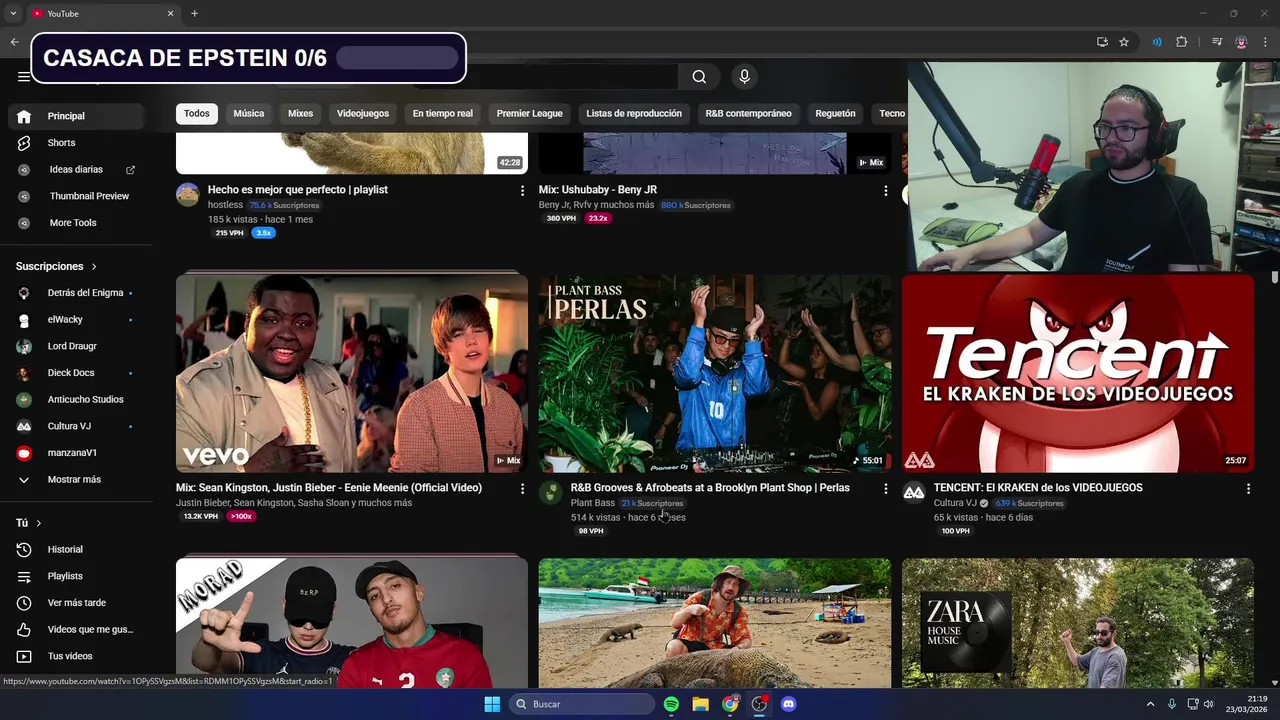Open Tus videos in sidebar
1280x720 pixels.
78,656
